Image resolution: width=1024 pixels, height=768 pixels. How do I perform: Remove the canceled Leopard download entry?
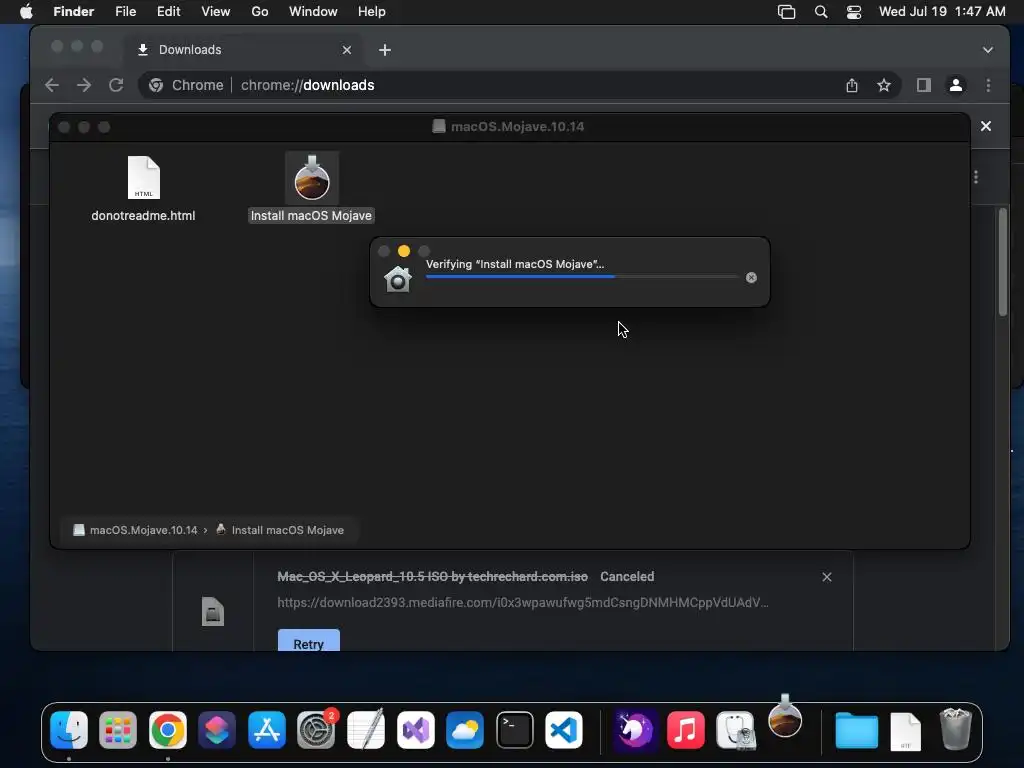[x=827, y=577]
